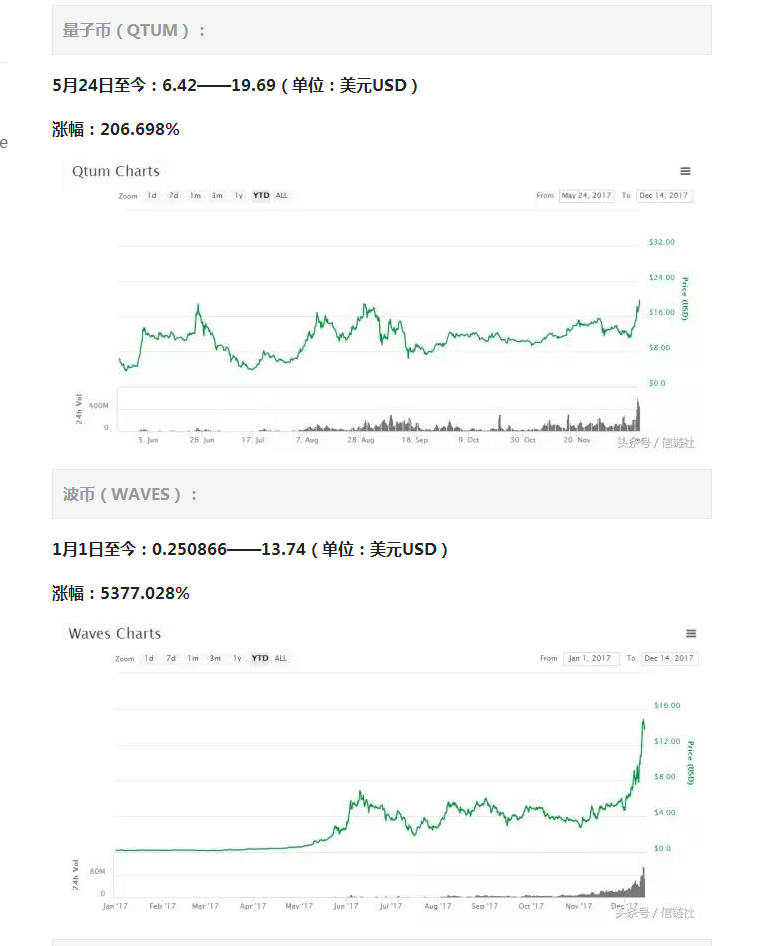Select 7d zoom on Waves chart
Viewport: 767px width, 946px height.
171,658
